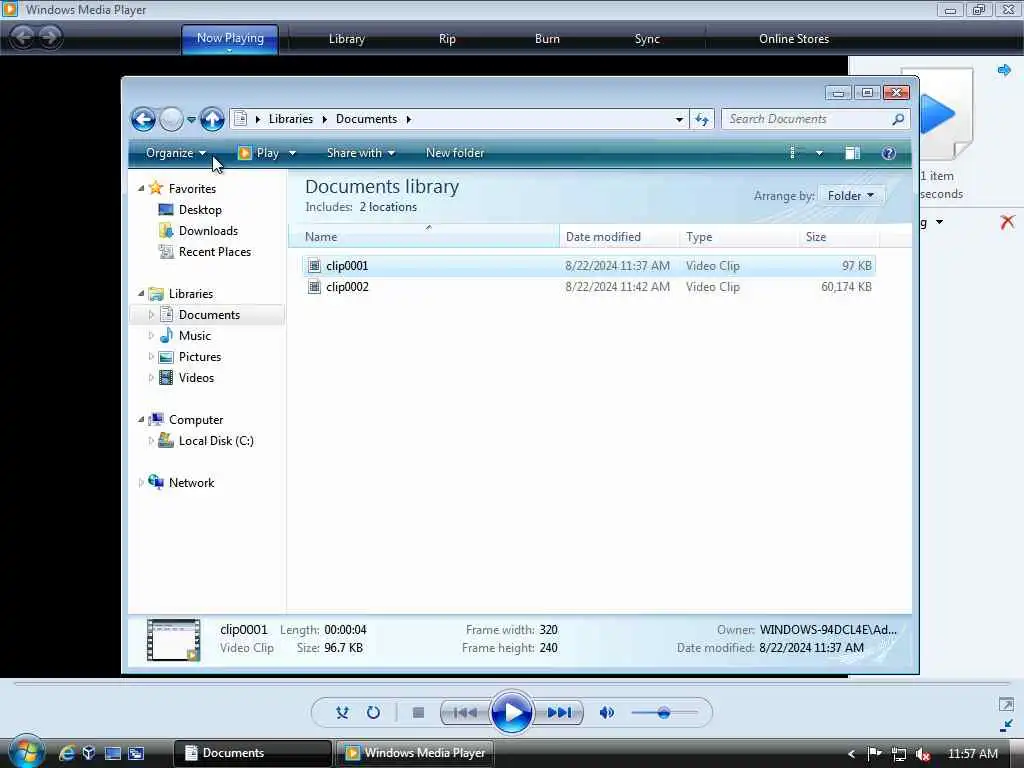This screenshot has width=1024, height=768.
Task: Open the Online Stores tab
Action: (793, 39)
